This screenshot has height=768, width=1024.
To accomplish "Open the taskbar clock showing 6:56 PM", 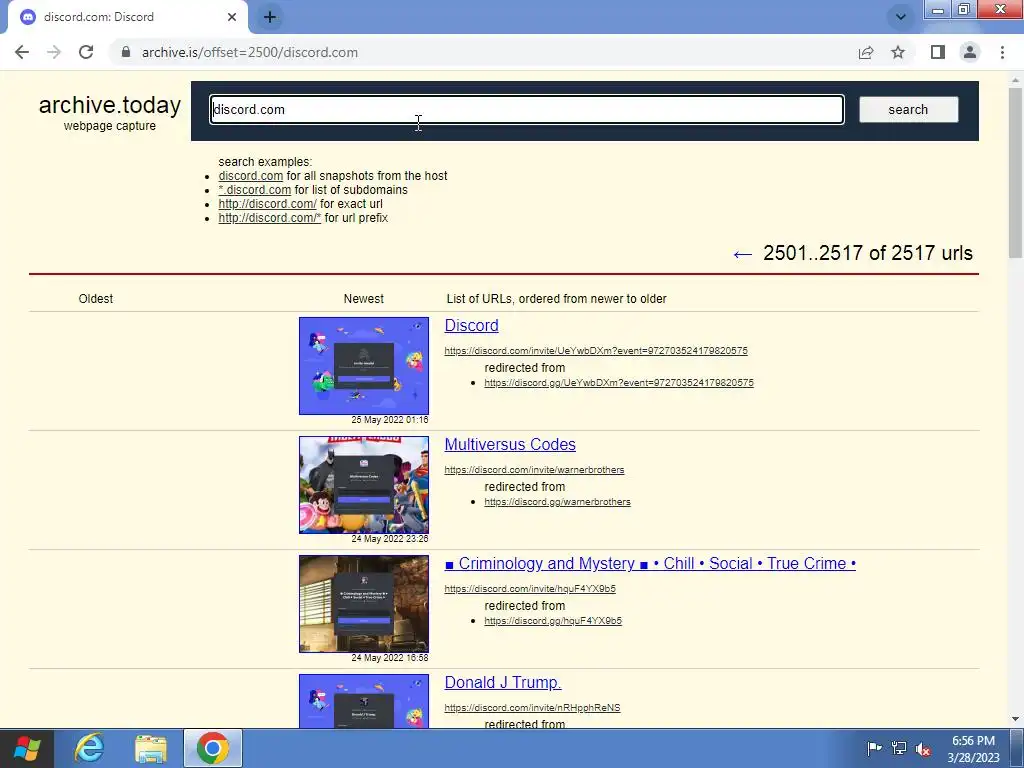I will click(x=973, y=749).
